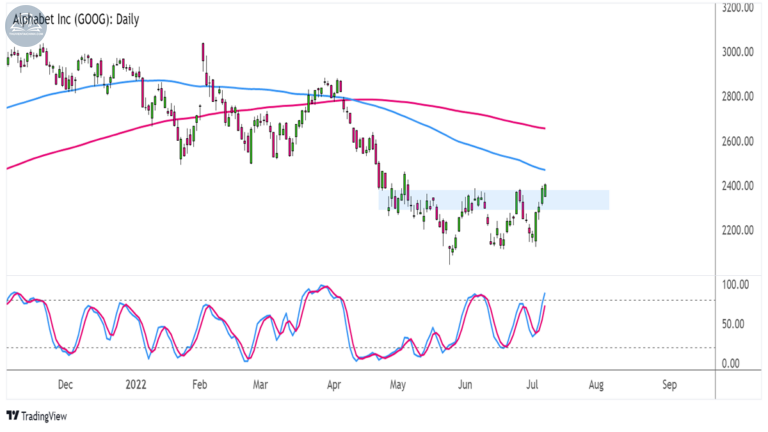
Task: Click the Sep label on time axis
Action: click(669, 384)
